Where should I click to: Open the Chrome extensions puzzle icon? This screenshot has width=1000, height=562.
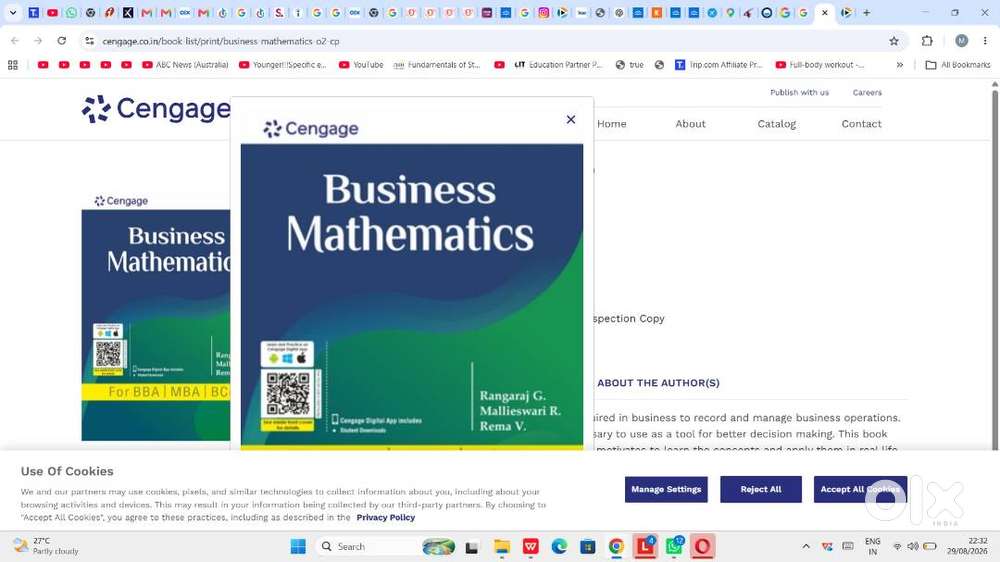point(927,41)
